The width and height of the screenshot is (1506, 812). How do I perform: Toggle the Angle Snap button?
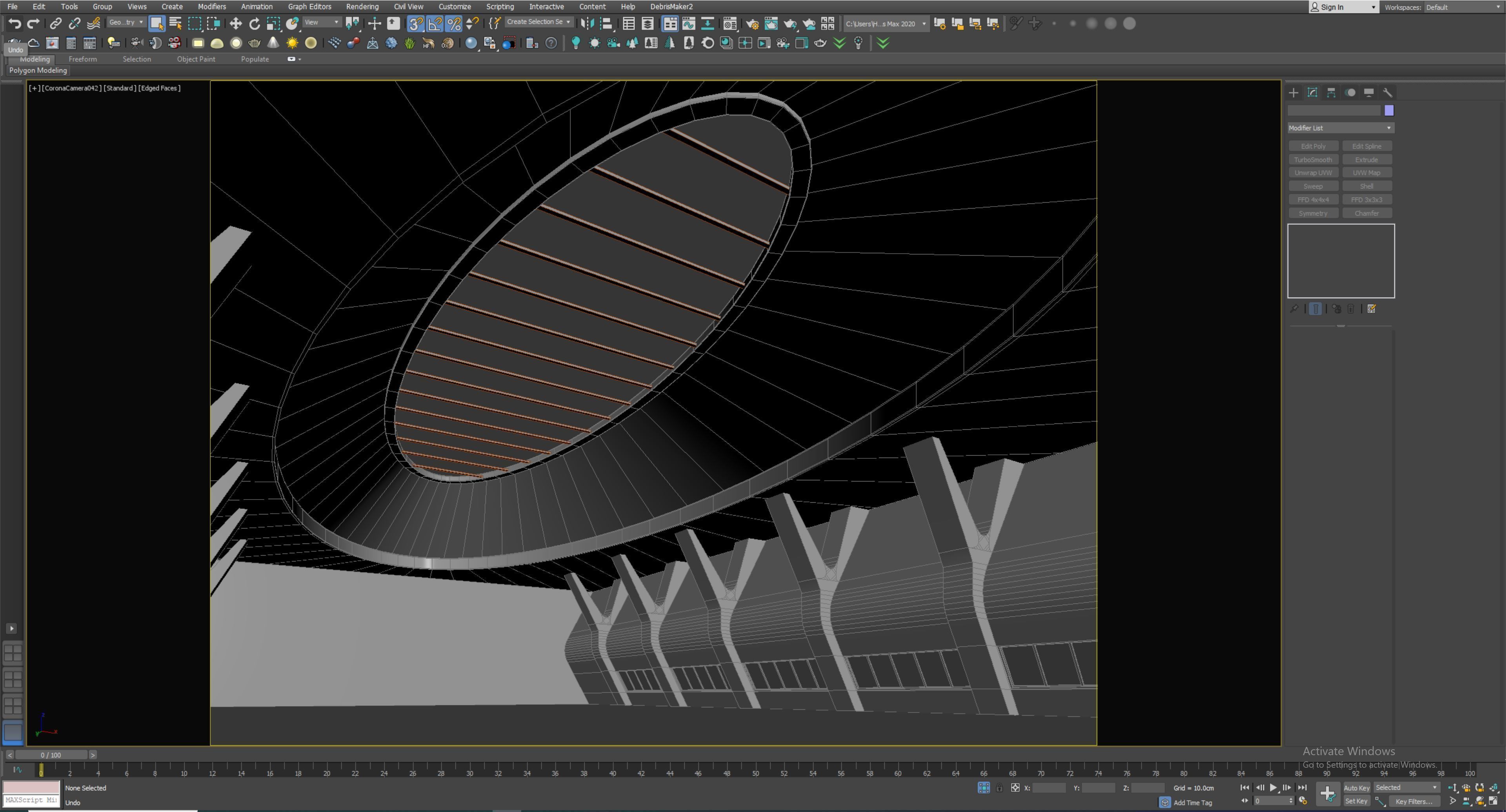click(x=435, y=24)
